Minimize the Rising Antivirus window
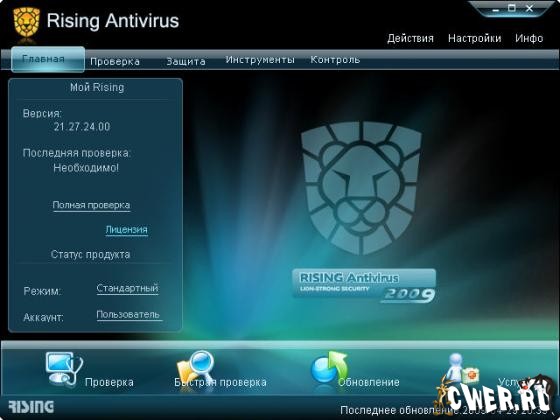560x420 pixels. (x=495, y=9)
